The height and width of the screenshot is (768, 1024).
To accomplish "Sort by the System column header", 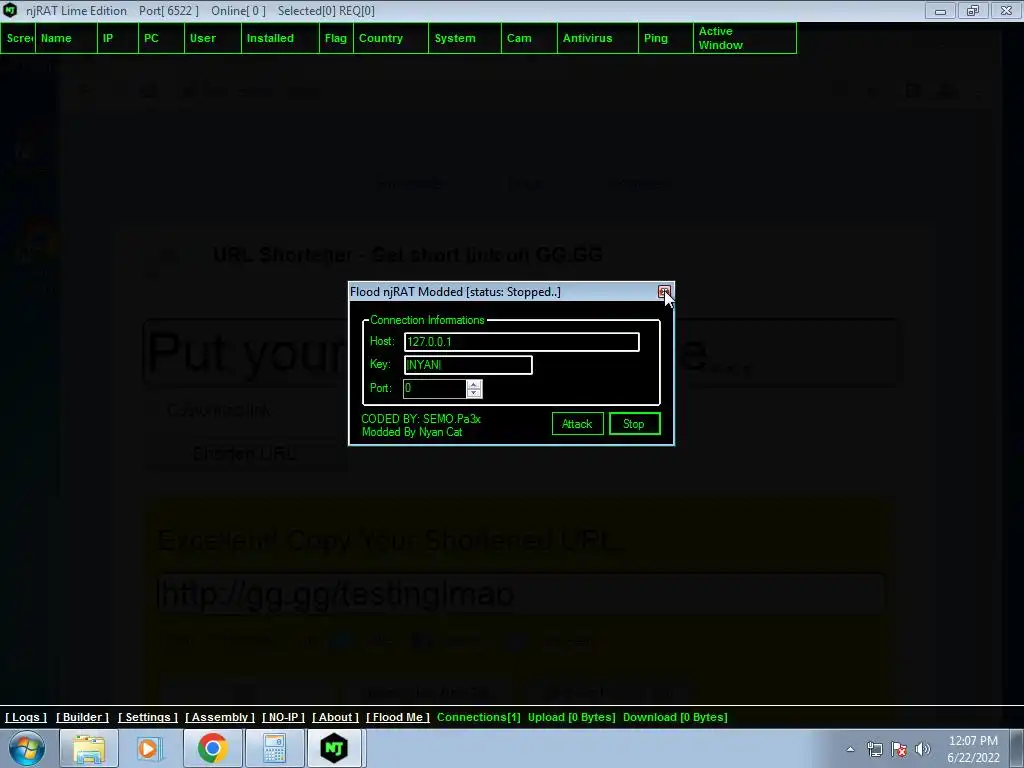I will (465, 38).
